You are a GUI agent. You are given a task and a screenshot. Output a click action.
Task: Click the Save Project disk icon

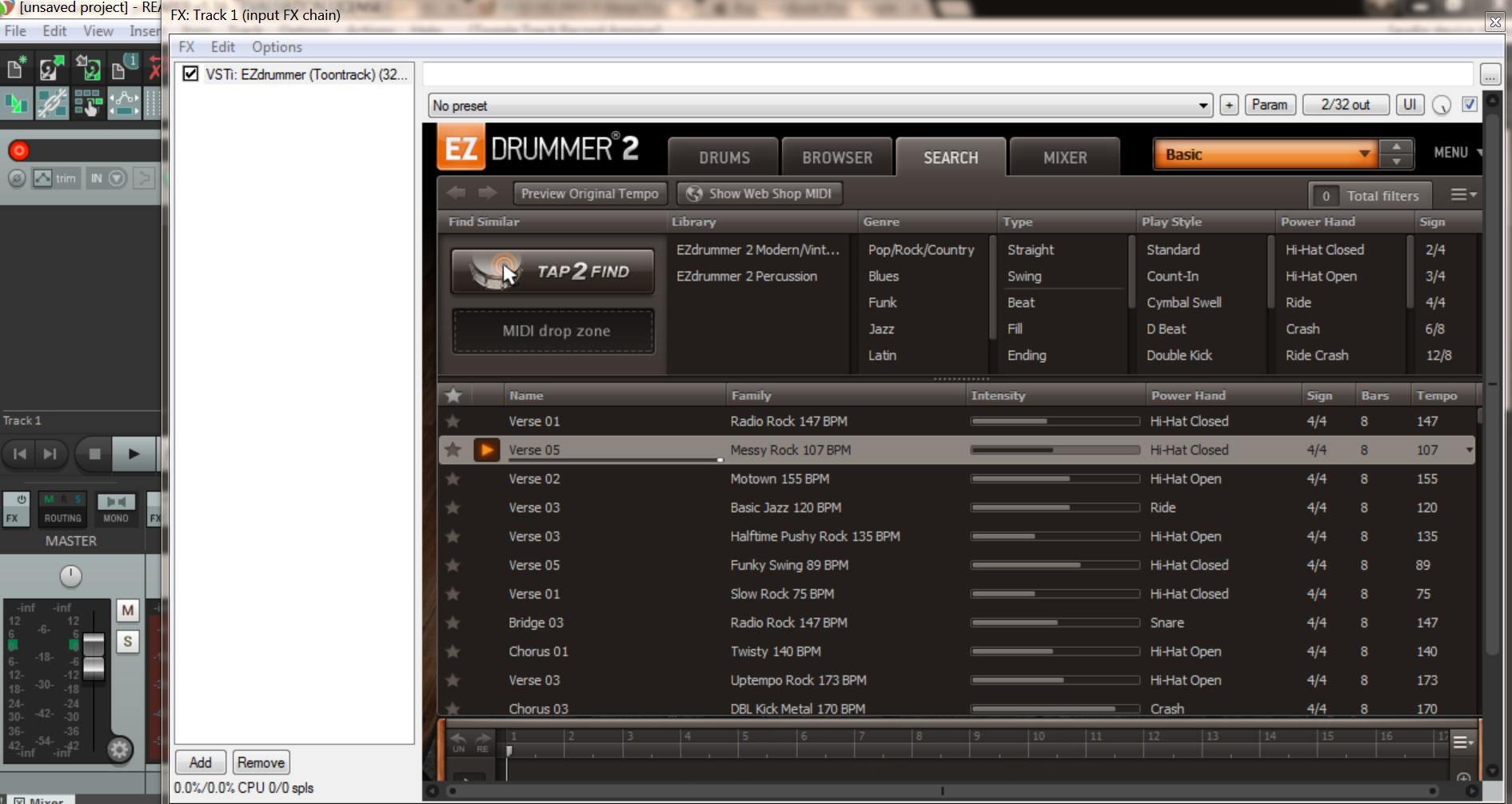coord(88,68)
